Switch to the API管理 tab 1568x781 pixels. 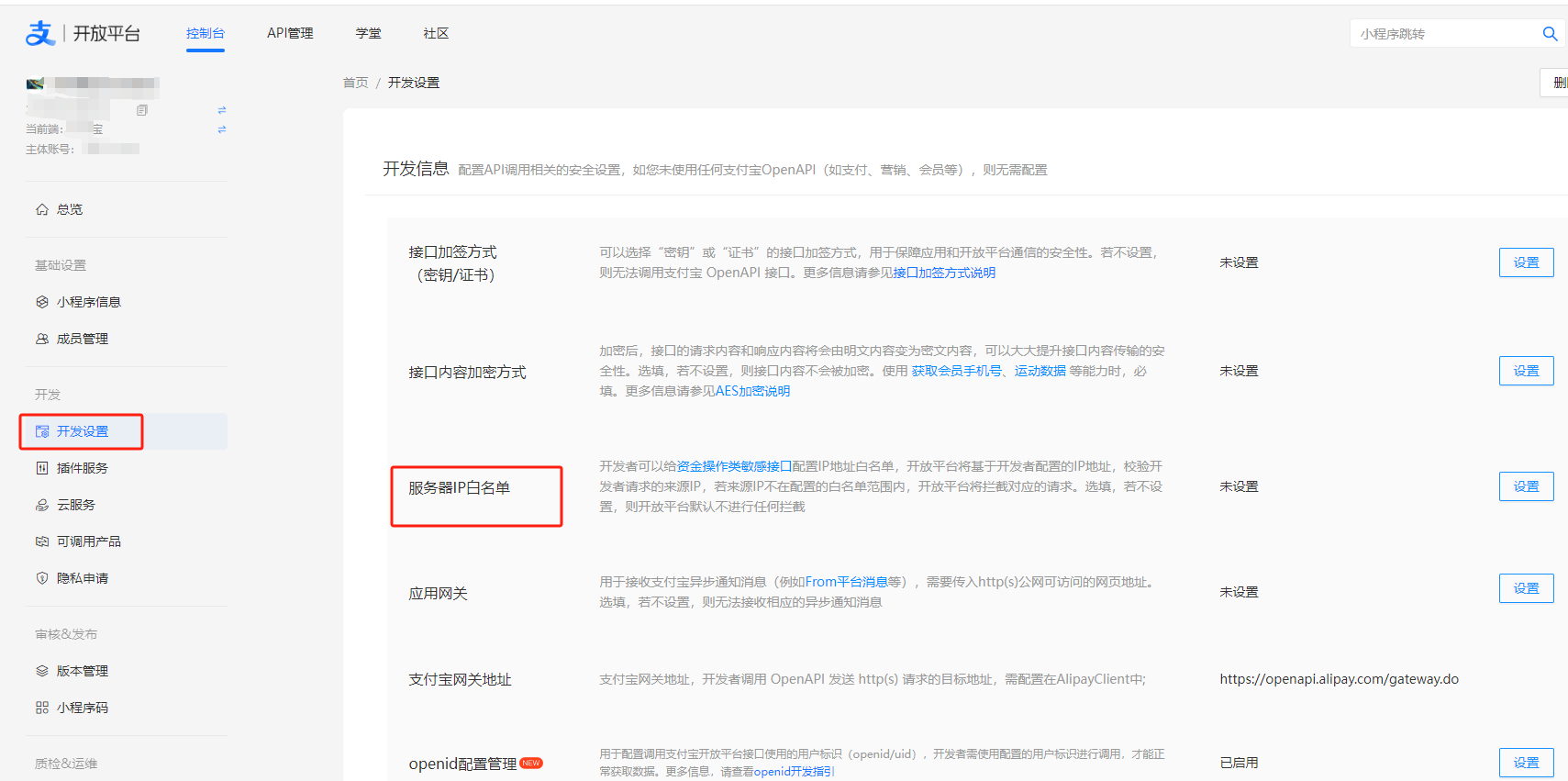[290, 33]
